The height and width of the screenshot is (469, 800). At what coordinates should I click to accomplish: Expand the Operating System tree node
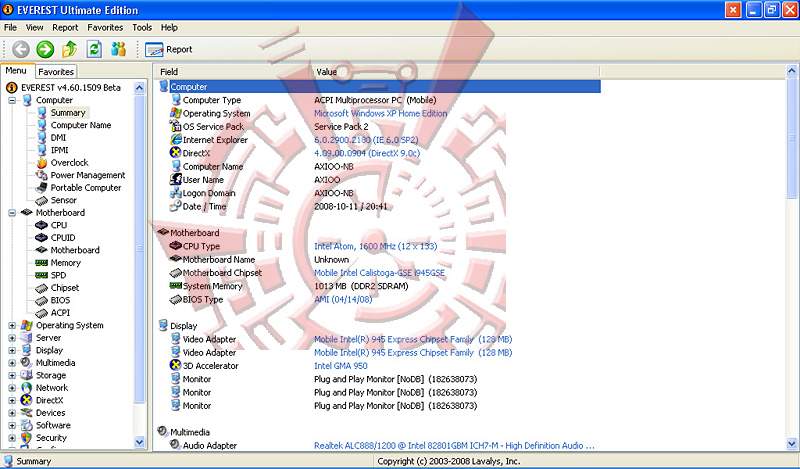point(12,326)
